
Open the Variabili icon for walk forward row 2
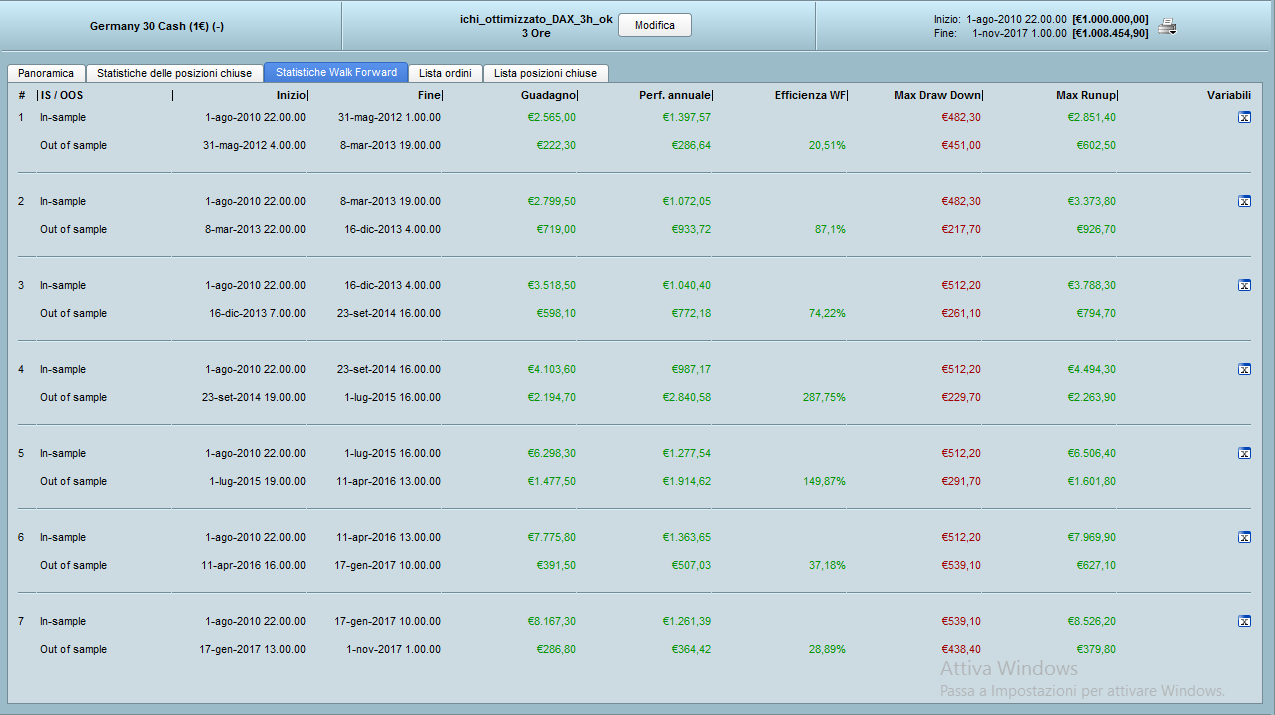click(x=1244, y=202)
